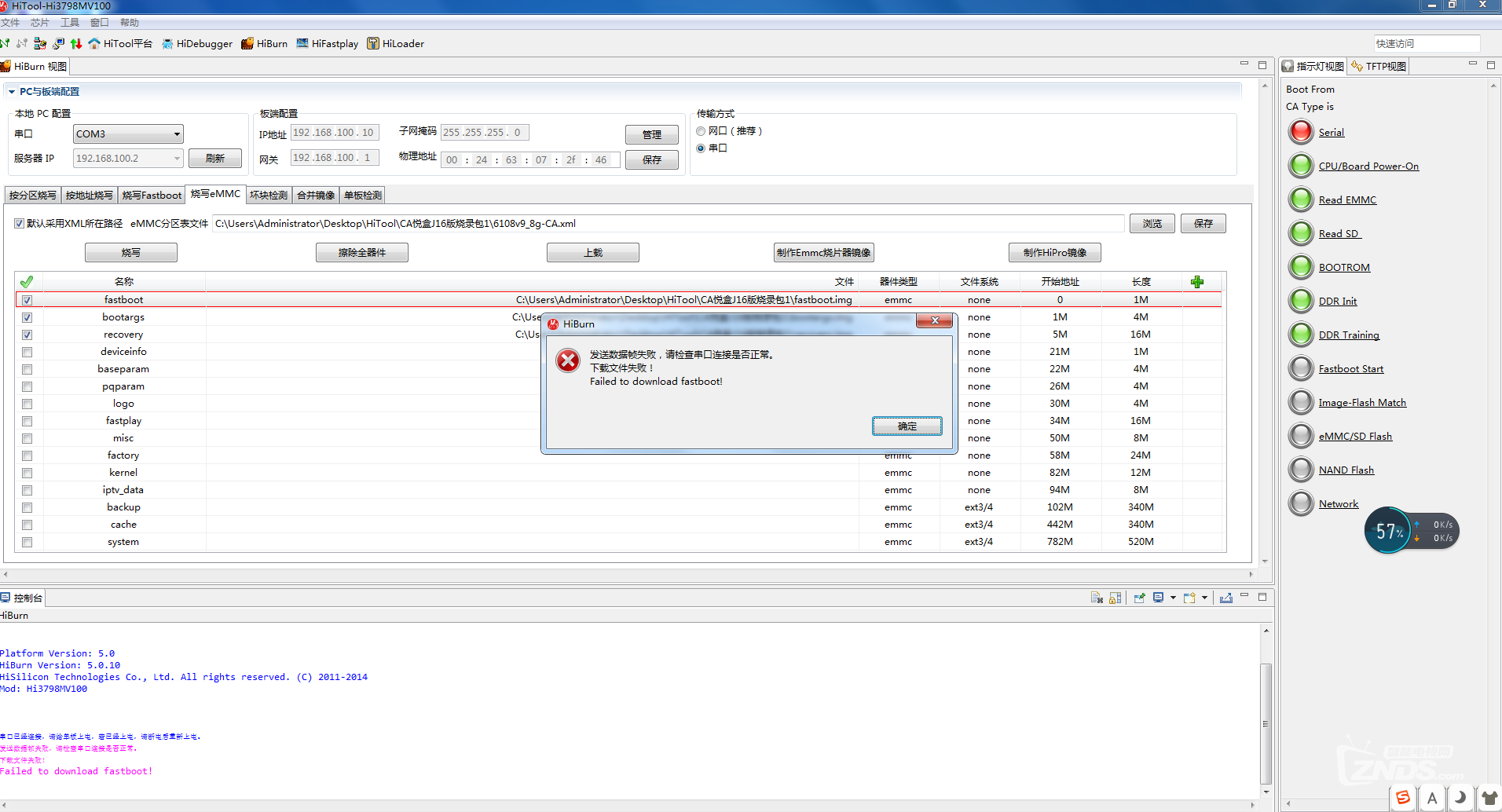
Task: Click the Upload button
Action: (592, 252)
